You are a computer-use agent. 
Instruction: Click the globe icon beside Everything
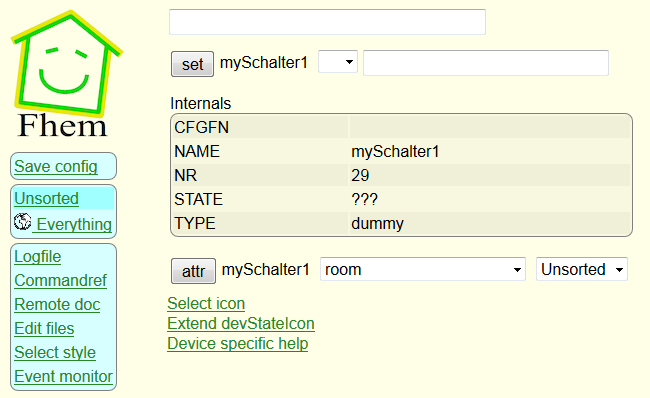pyautogui.click(x=22, y=222)
